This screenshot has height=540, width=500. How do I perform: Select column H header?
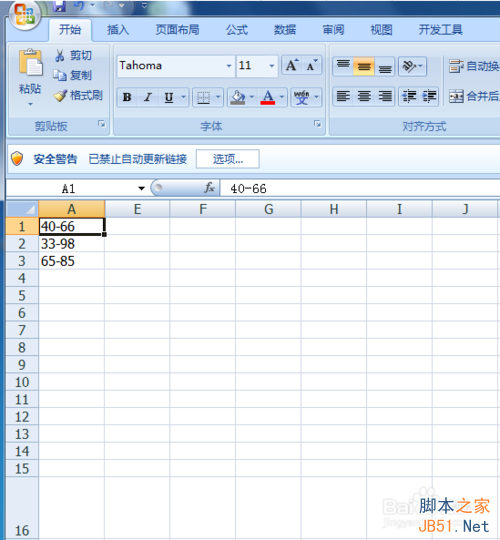click(334, 209)
